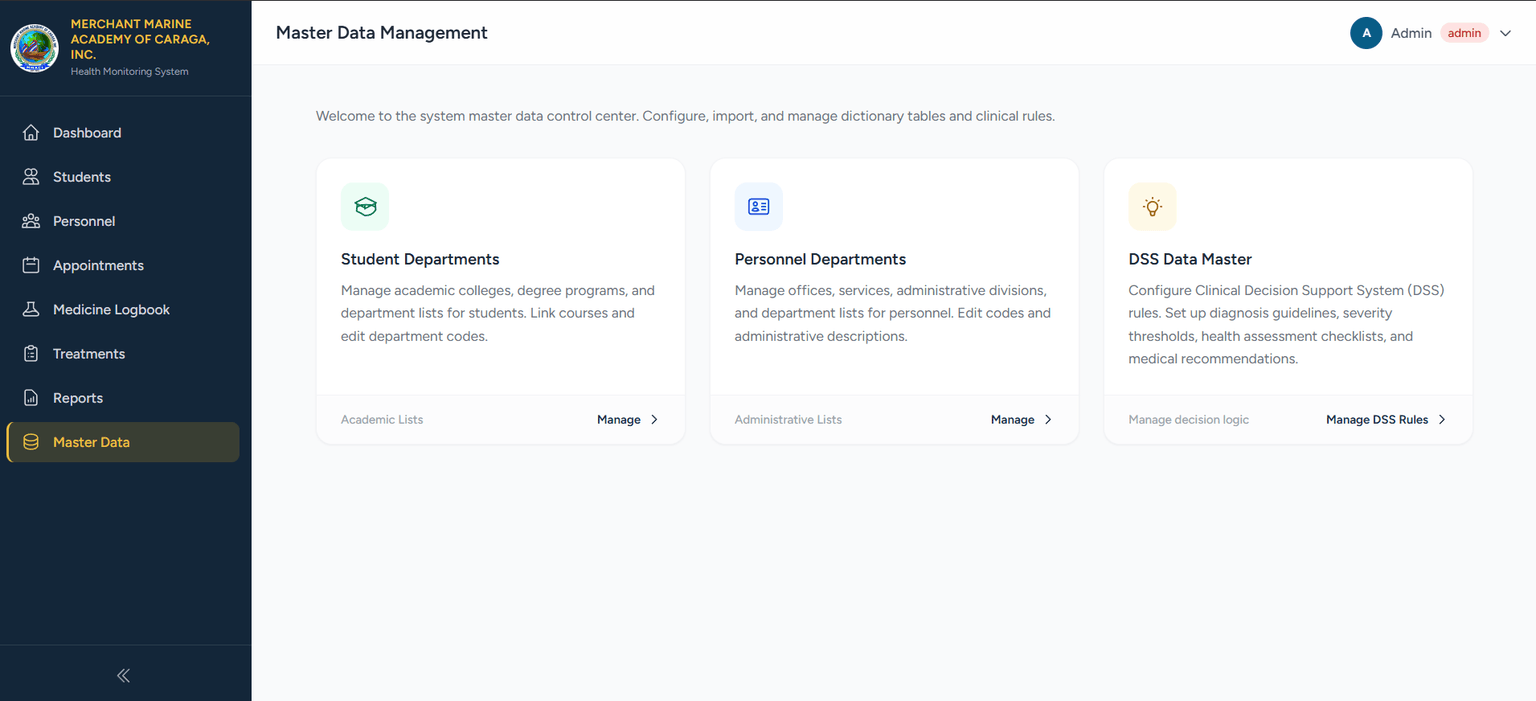Click the Medicine Logbook flask icon

31,310
